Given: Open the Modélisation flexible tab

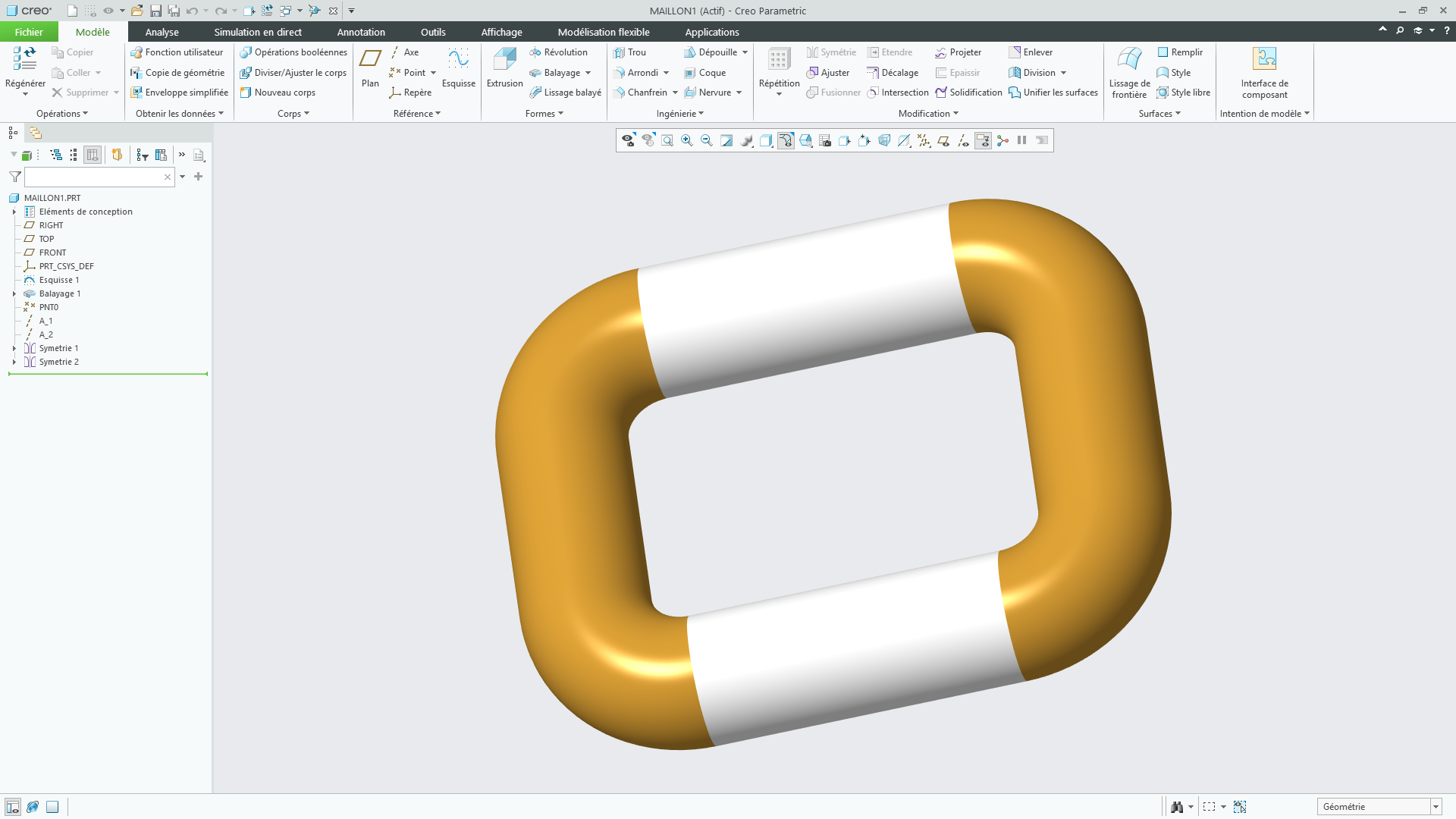Looking at the screenshot, I should click(604, 32).
